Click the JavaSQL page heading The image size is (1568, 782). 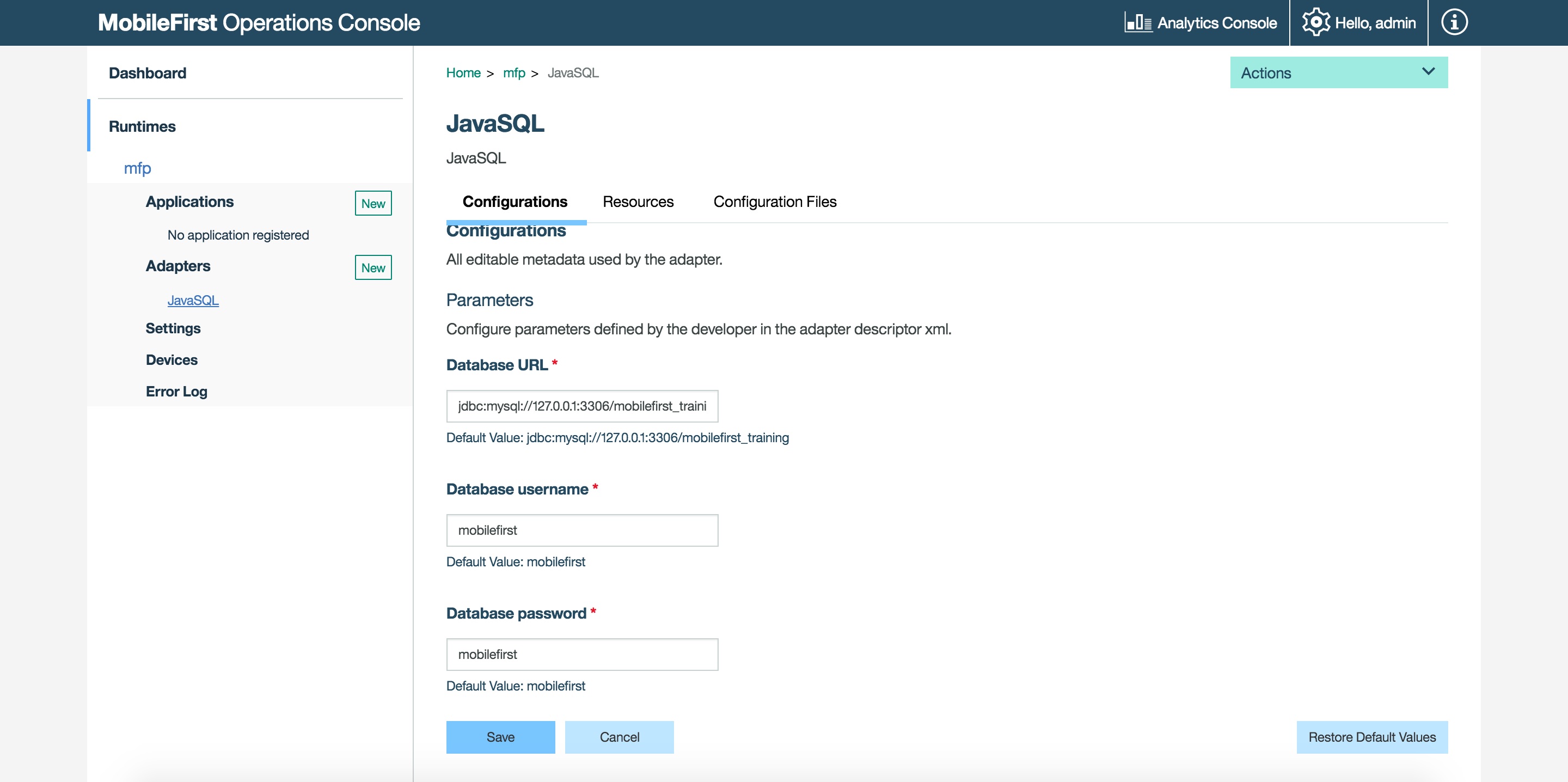pyautogui.click(x=495, y=124)
